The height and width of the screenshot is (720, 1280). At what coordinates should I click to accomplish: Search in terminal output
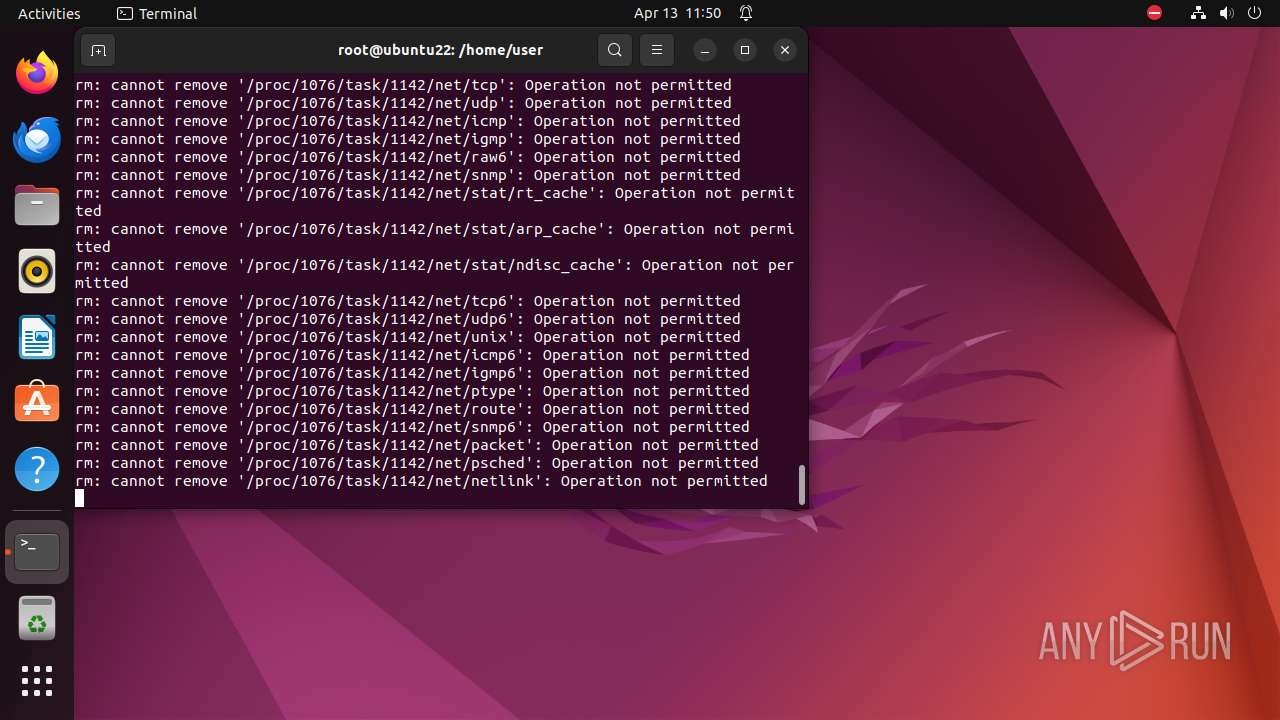[615, 50]
